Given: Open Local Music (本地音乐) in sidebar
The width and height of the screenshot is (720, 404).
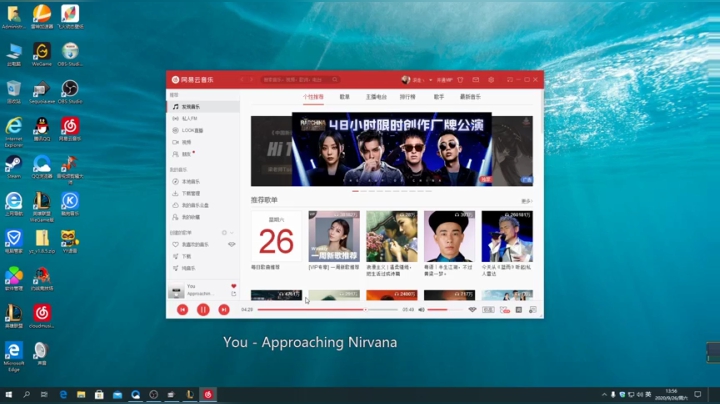Looking at the screenshot, I should point(203,181).
